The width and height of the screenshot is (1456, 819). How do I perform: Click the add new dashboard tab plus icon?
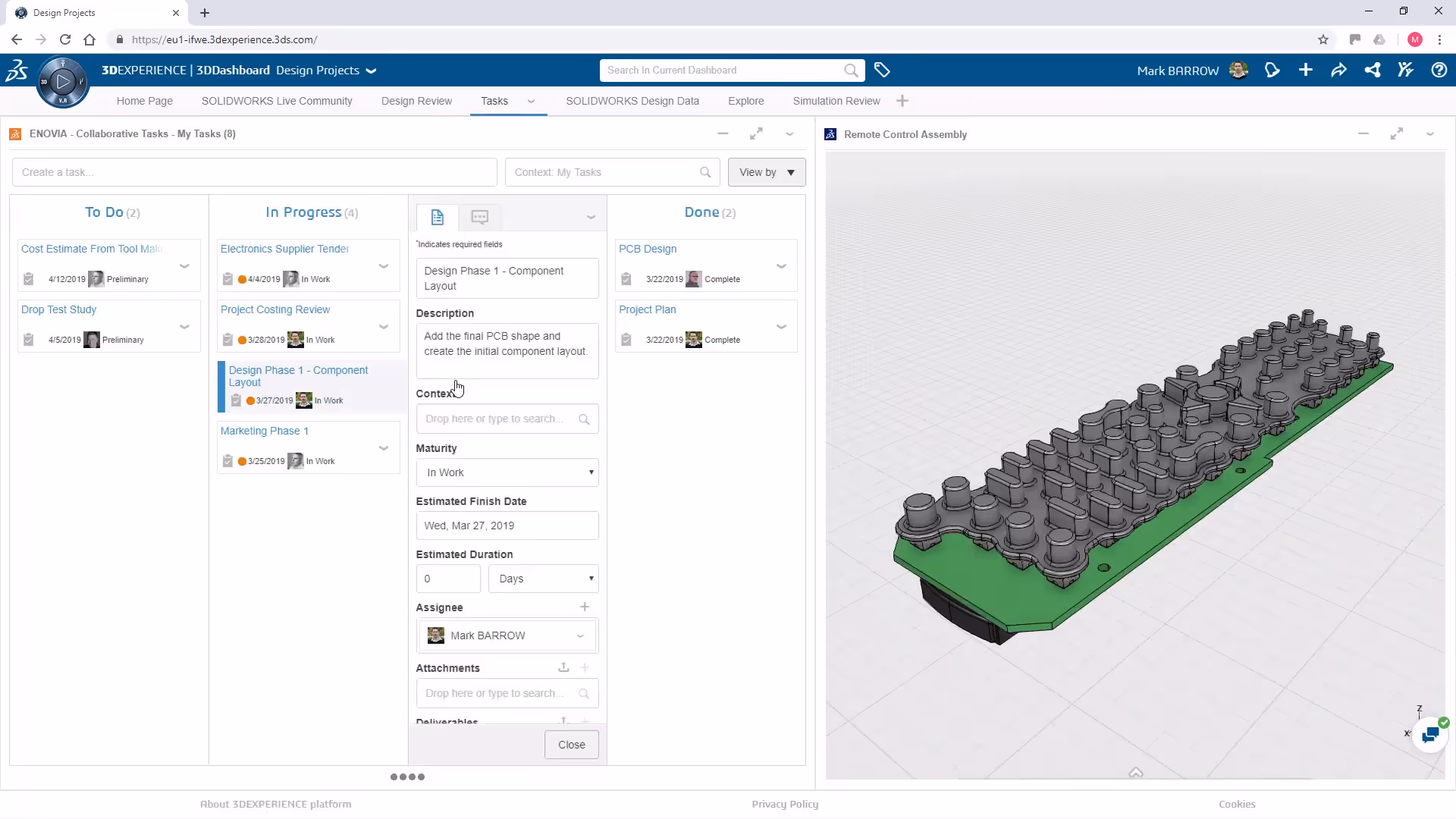(x=902, y=101)
